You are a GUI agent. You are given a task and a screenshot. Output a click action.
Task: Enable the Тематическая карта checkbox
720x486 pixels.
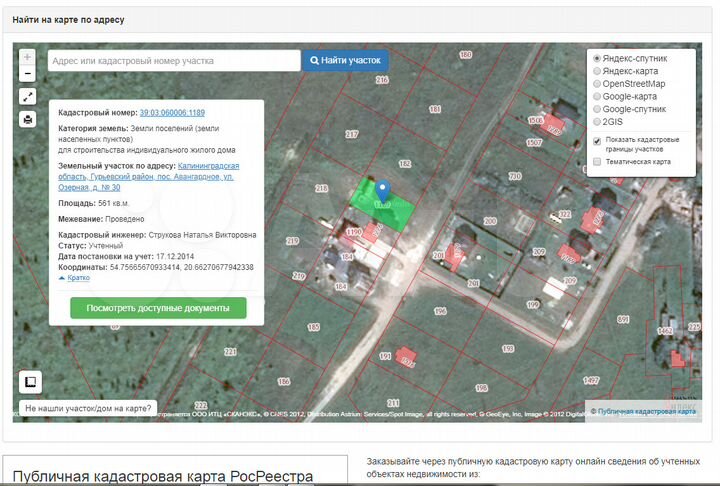[597, 161]
